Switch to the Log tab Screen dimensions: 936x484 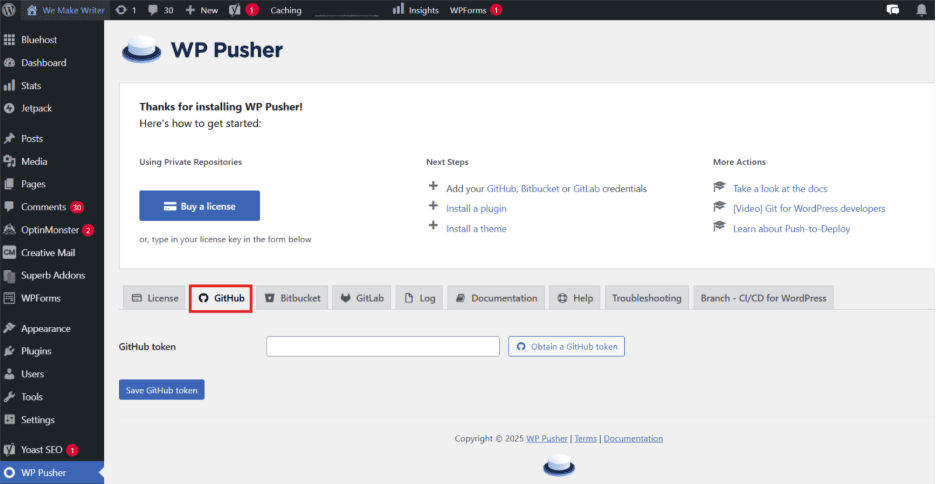click(x=419, y=298)
